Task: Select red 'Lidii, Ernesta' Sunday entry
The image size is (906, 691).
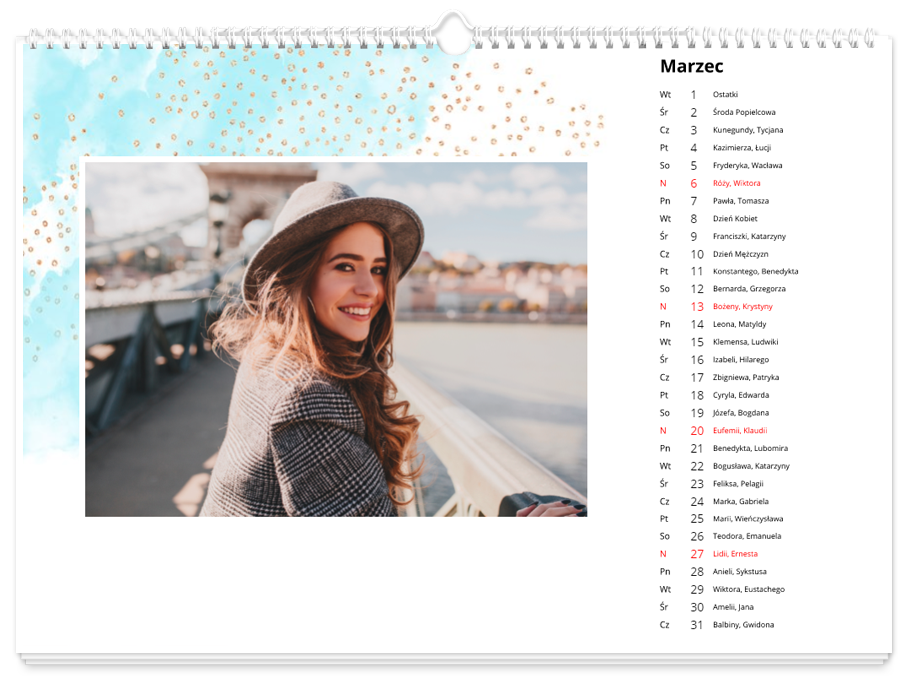Action: coord(735,554)
